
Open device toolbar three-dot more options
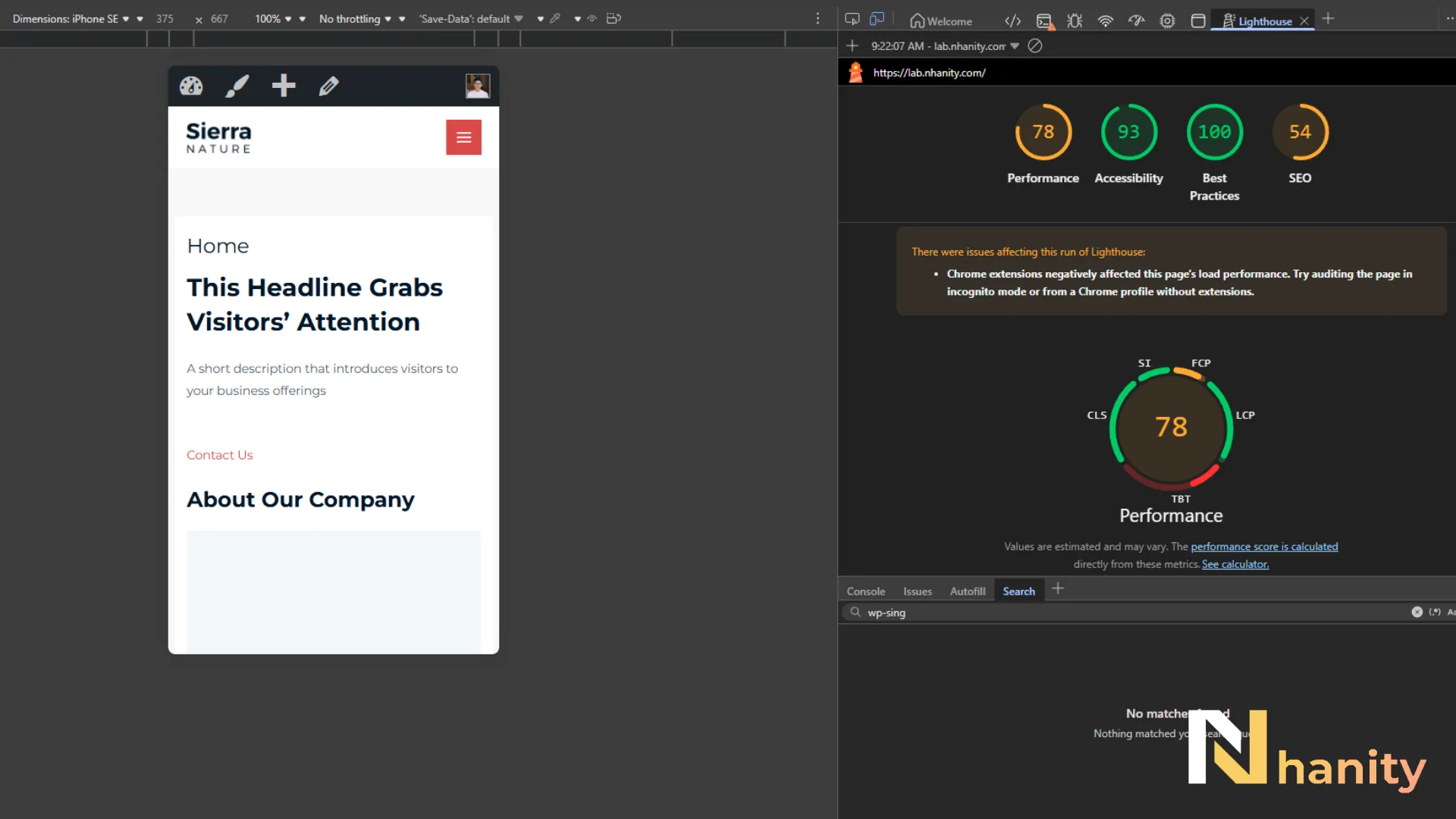[817, 18]
